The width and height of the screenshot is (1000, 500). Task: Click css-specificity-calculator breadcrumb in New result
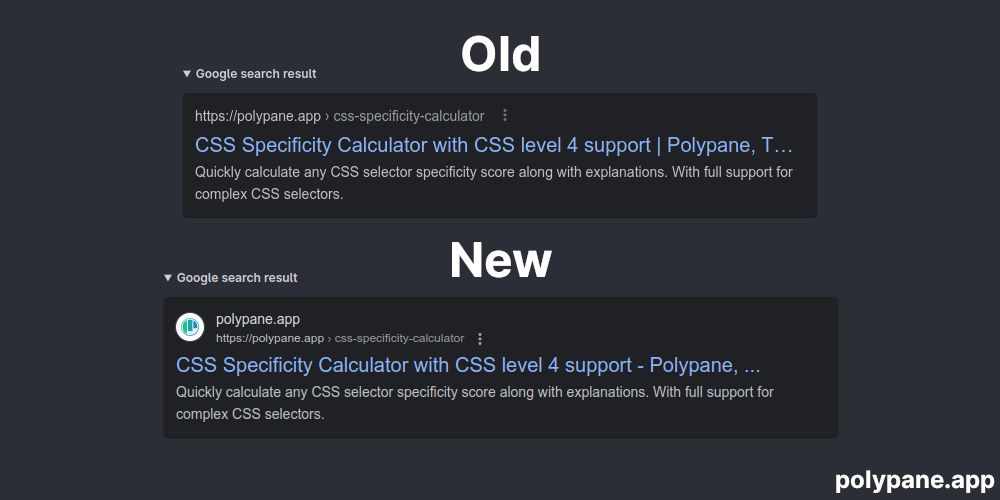click(x=399, y=339)
